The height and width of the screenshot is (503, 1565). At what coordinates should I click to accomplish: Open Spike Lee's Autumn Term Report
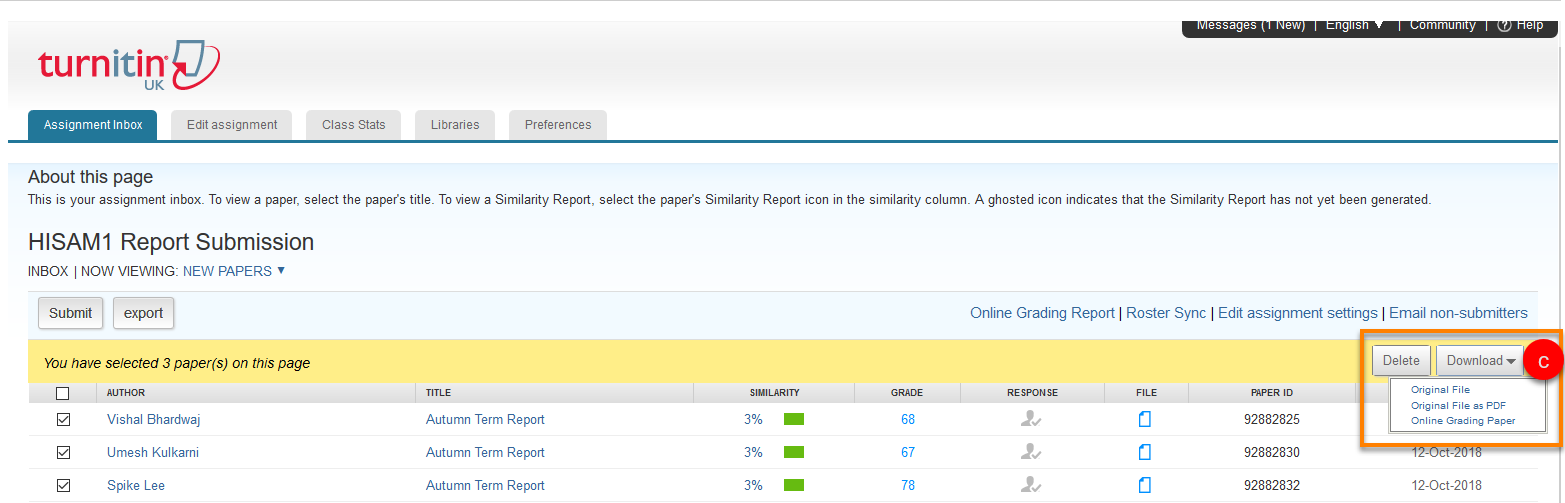tap(485, 485)
